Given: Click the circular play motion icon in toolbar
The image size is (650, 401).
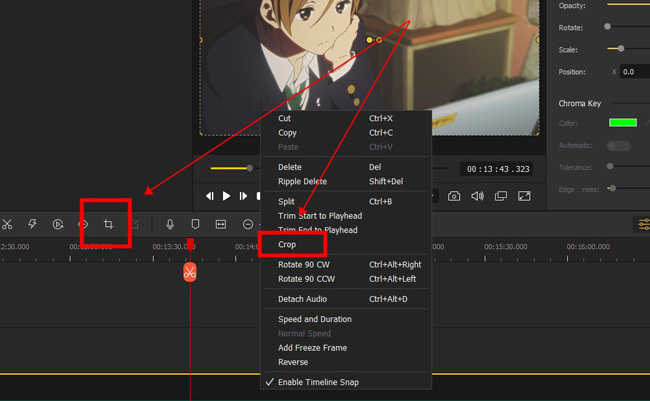Looking at the screenshot, I should pyautogui.click(x=58, y=224).
